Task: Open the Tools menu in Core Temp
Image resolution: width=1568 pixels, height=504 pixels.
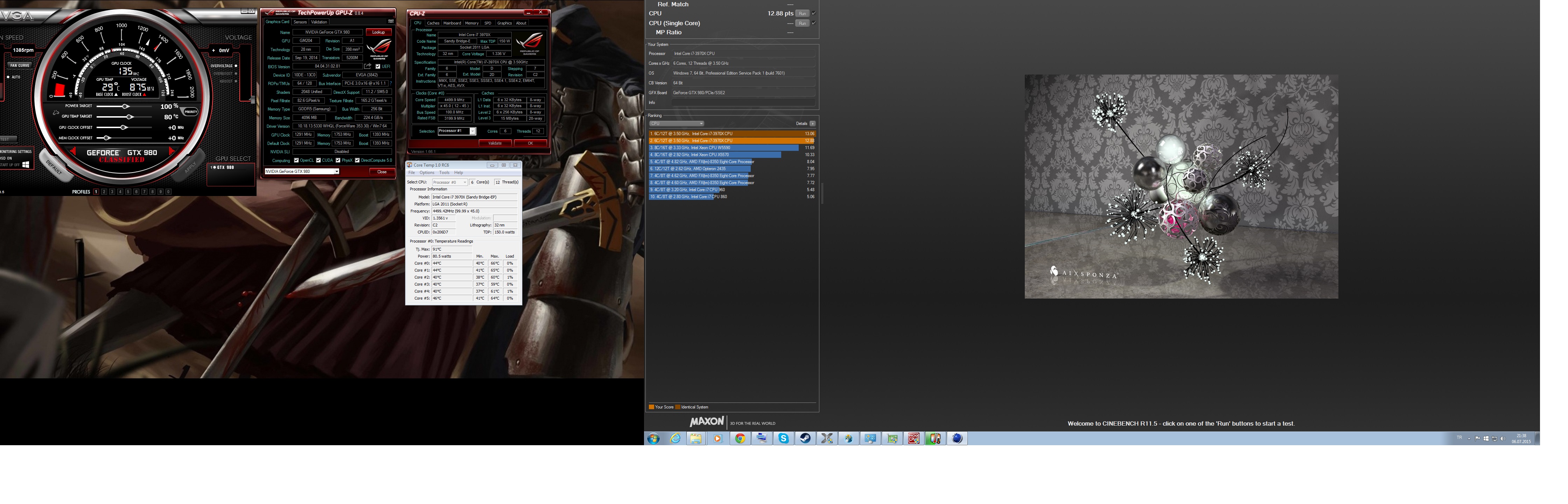Action: (444, 173)
